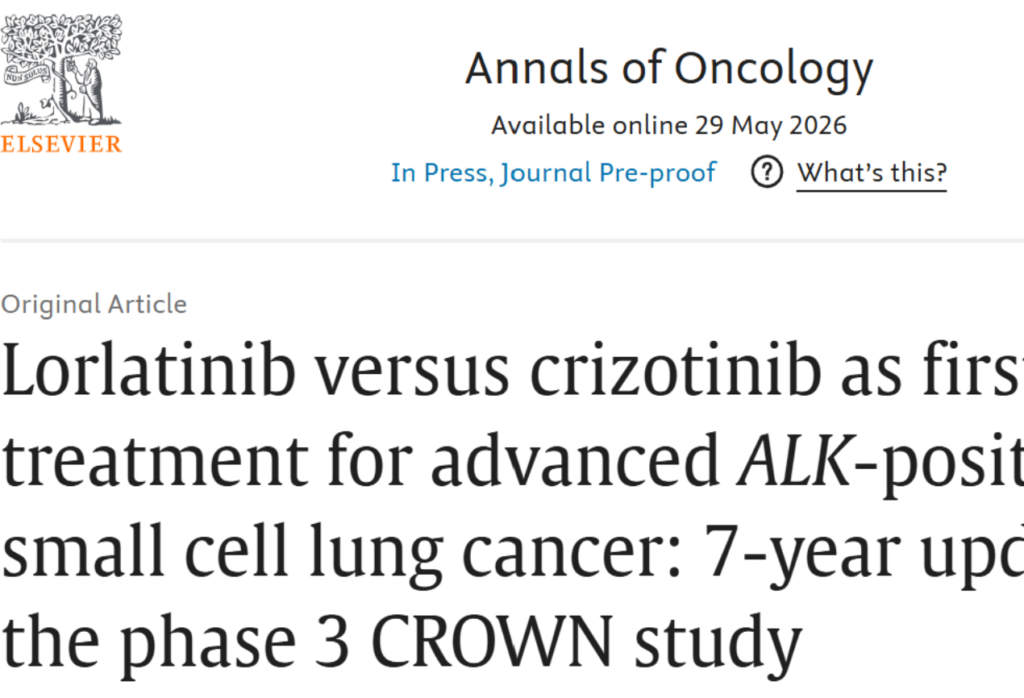
Task: Click the word Lorlatinib in the title
Action: coord(149,370)
